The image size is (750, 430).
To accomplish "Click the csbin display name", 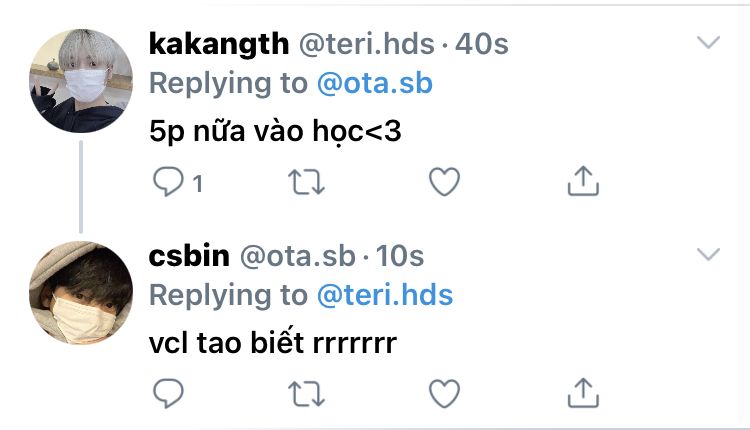I will point(187,256).
